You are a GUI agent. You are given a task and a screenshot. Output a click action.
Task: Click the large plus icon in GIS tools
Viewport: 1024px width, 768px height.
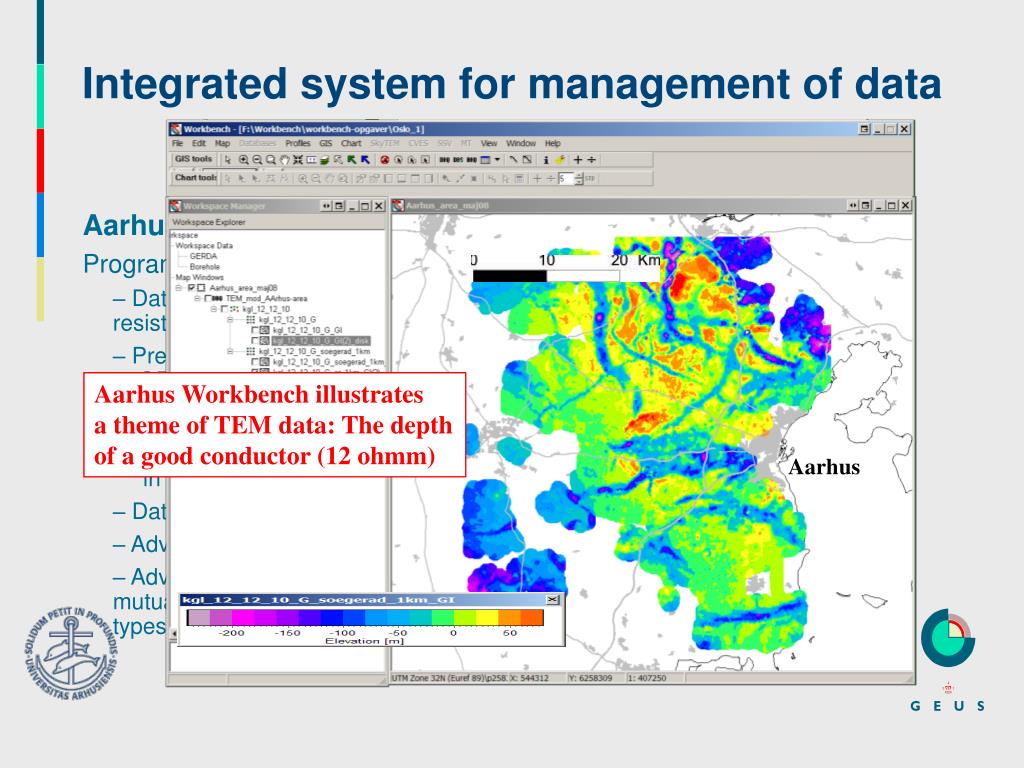(578, 160)
